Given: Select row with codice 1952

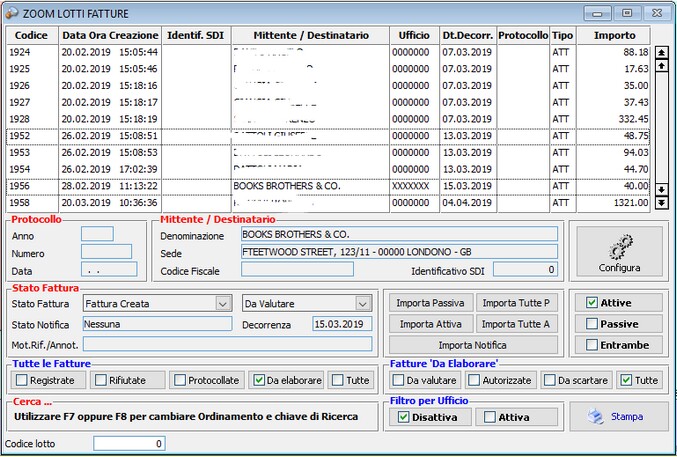Looking at the screenshot, I should [328, 136].
